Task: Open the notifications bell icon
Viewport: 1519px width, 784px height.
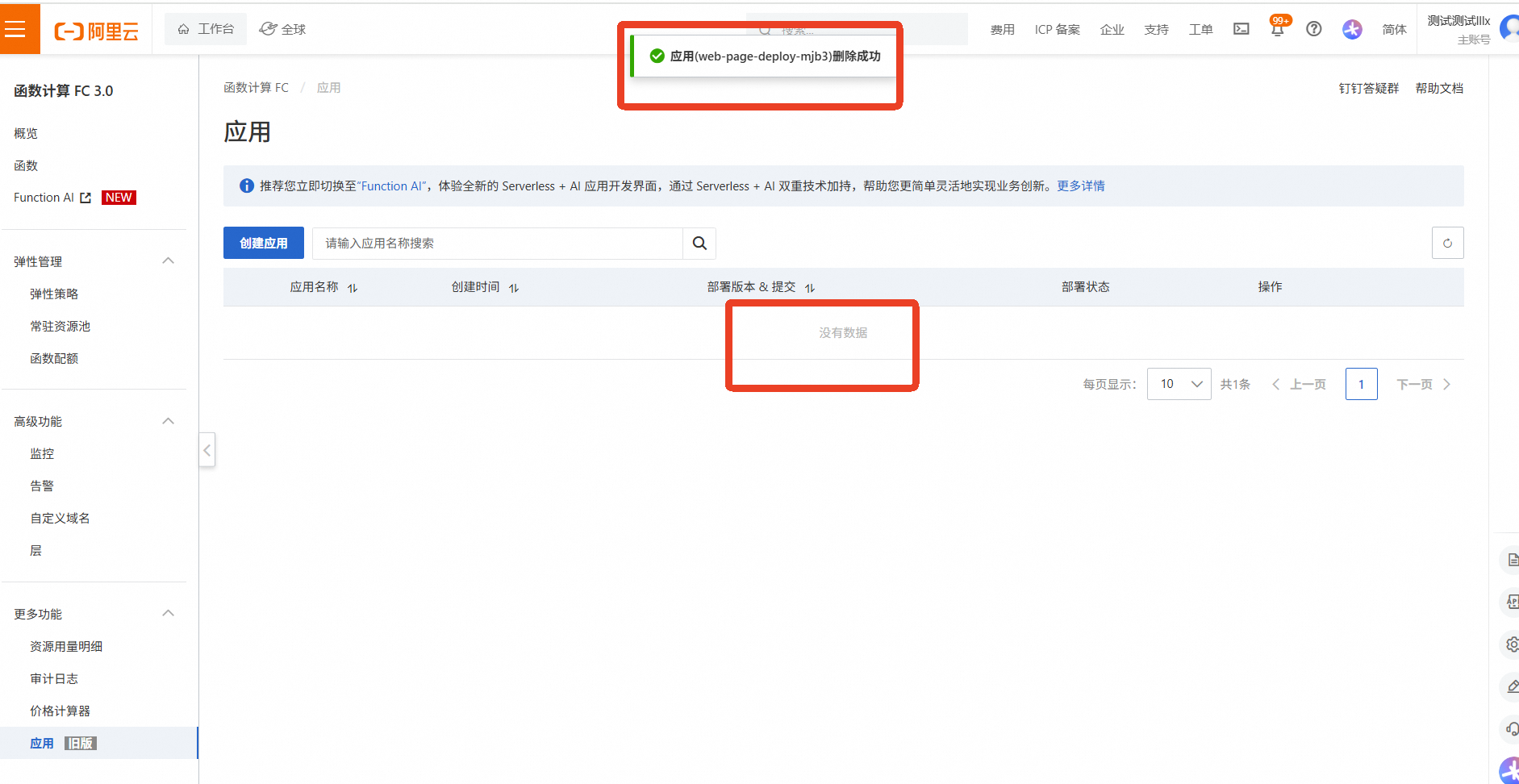Action: coord(1277,29)
